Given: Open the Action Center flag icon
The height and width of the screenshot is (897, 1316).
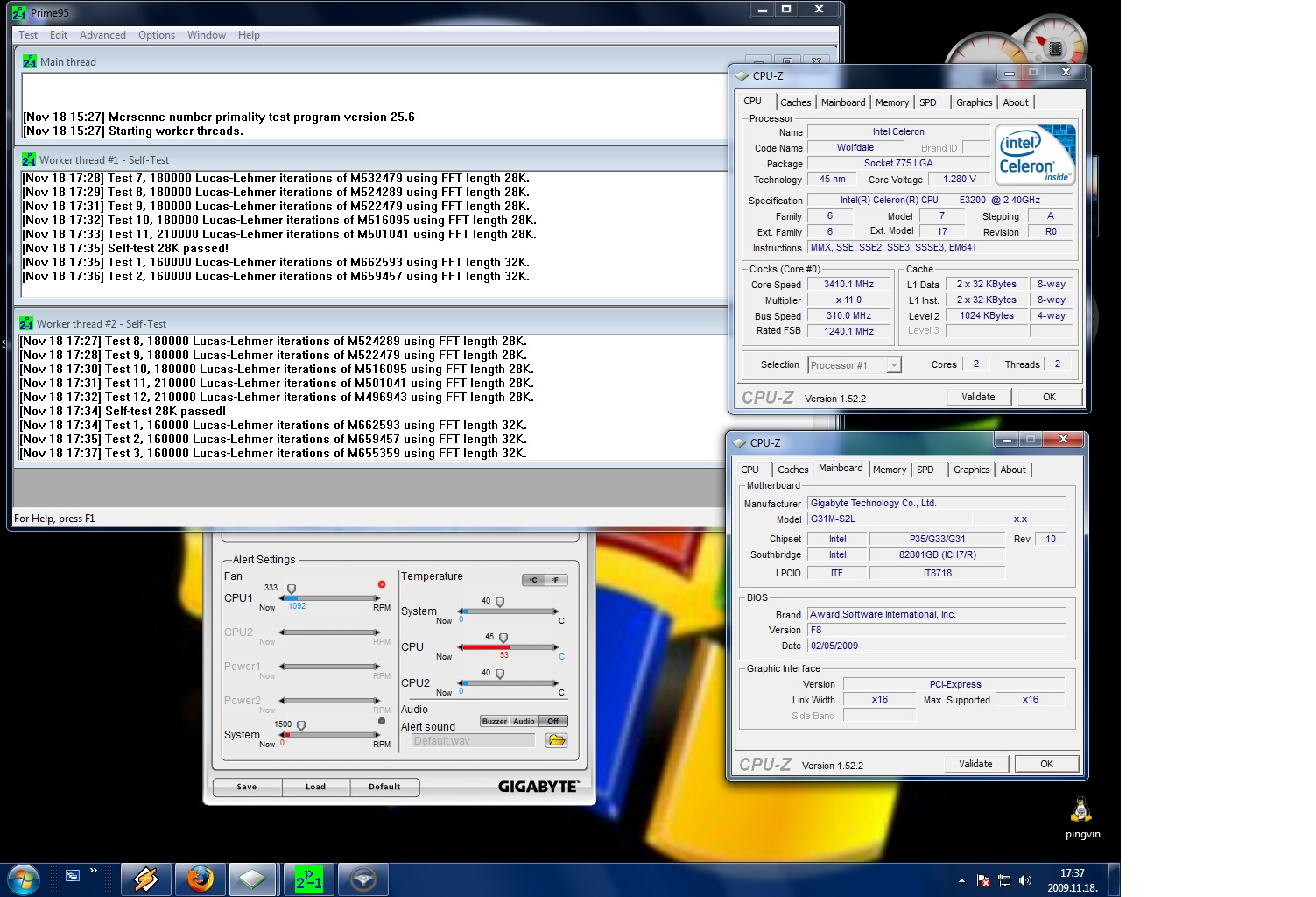Looking at the screenshot, I should click(x=983, y=880).
